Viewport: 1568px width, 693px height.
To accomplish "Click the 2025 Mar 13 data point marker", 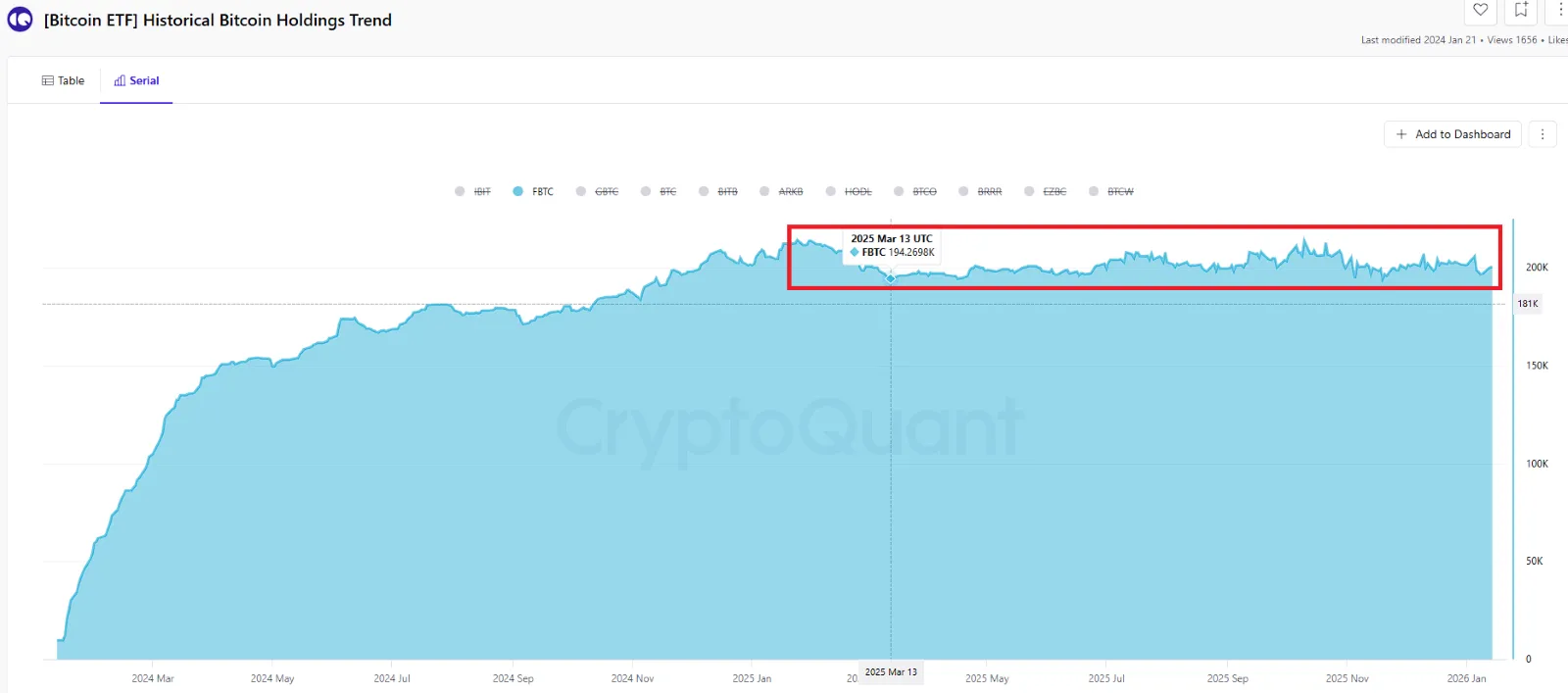I will (891, 278).
